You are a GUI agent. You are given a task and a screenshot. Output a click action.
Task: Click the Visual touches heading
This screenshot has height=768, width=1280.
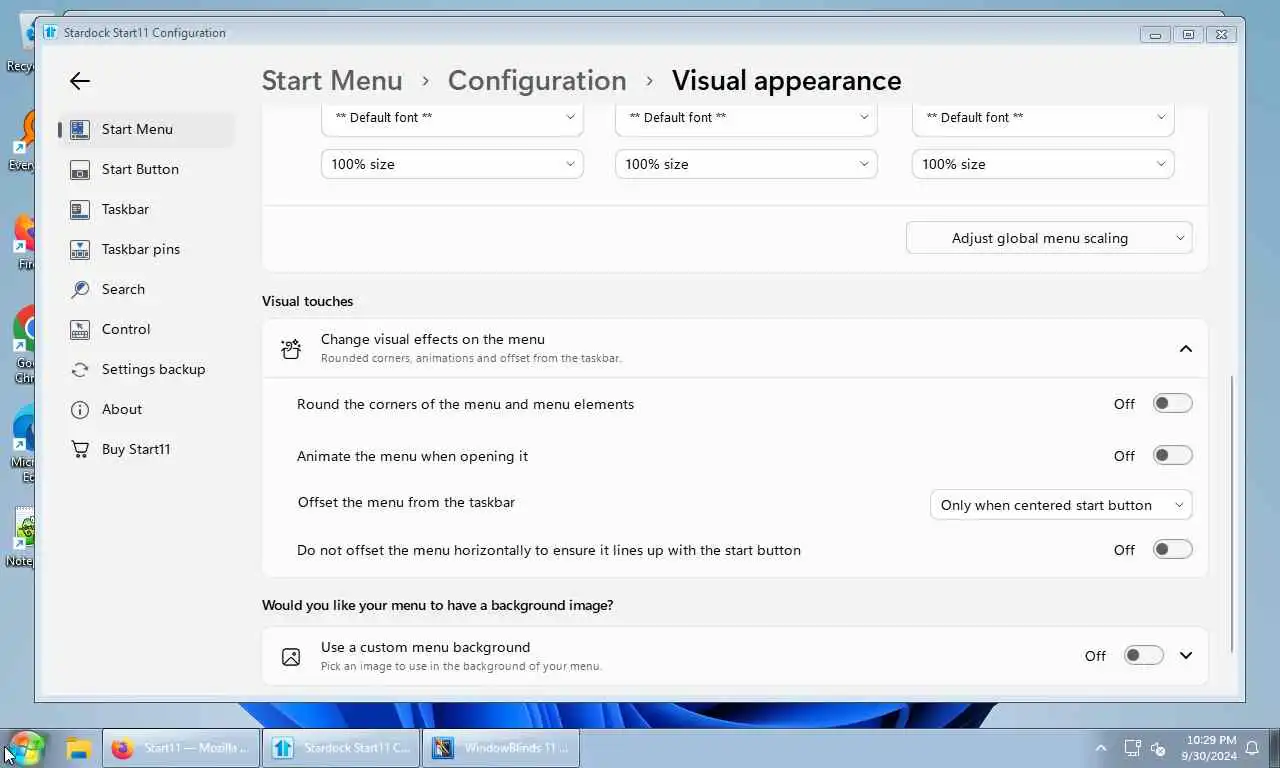point(307,301)
